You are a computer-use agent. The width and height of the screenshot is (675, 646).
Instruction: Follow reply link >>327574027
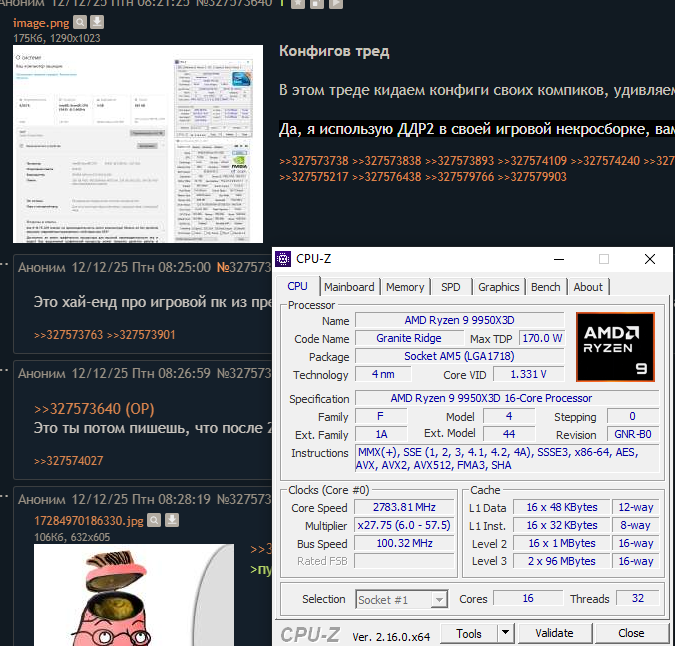coord(68,461)
